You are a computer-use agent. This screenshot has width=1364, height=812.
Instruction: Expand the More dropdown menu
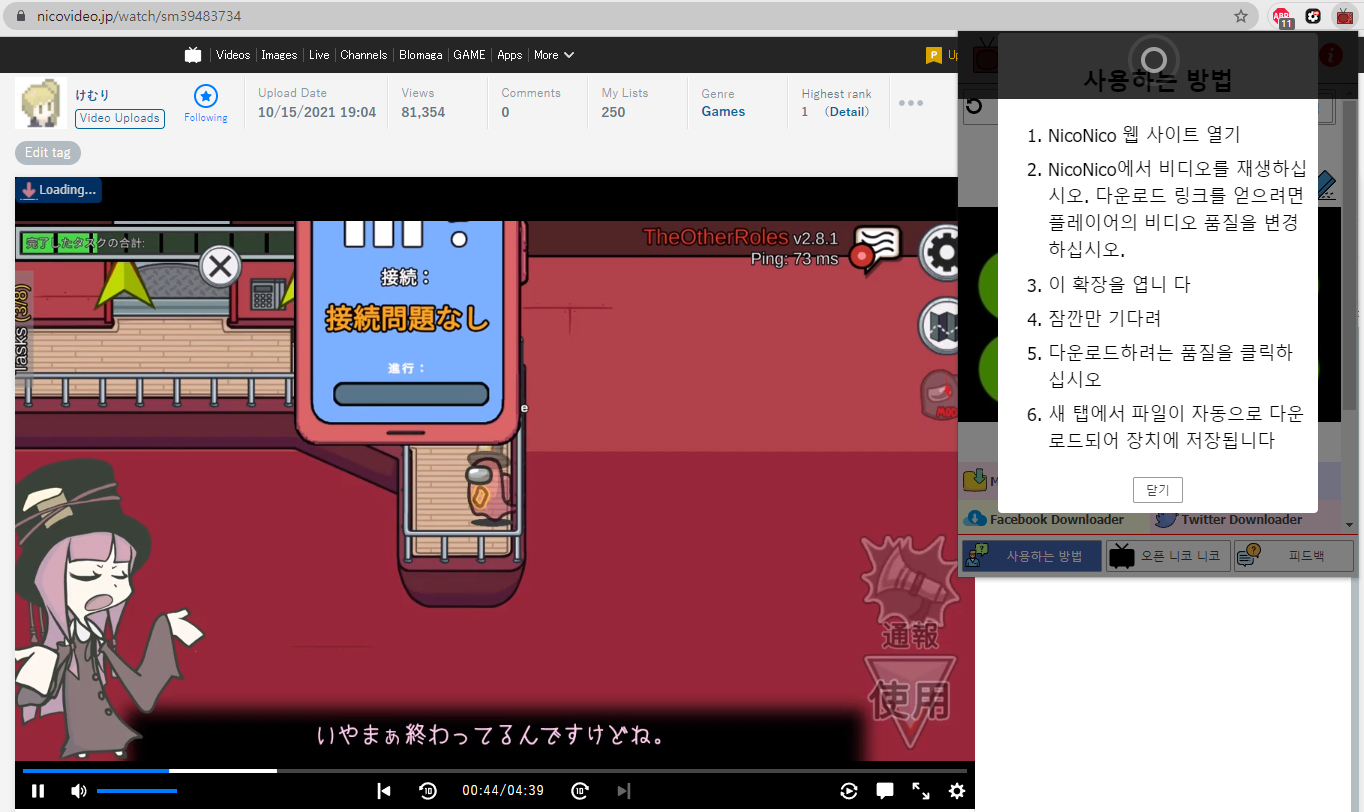[x=554, y=55]
